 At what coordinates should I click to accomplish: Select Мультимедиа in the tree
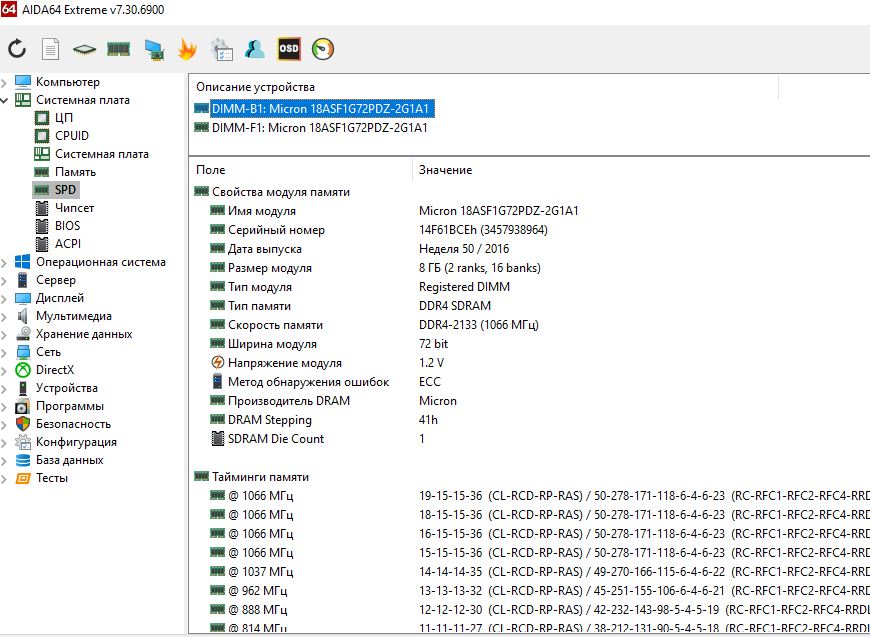click(x=74, y=316)
